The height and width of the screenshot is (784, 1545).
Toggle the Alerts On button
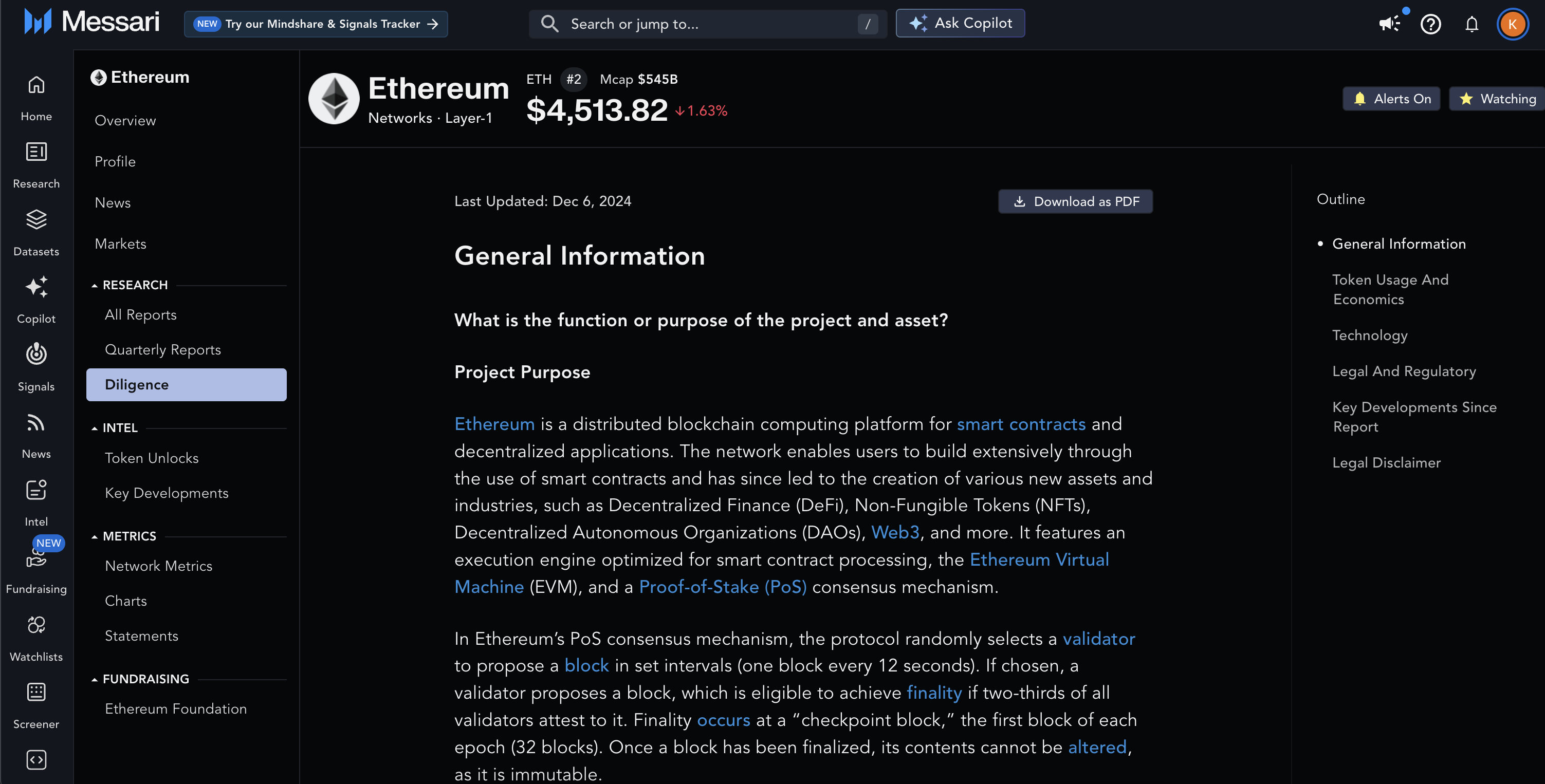click(x=1391, y=99)
